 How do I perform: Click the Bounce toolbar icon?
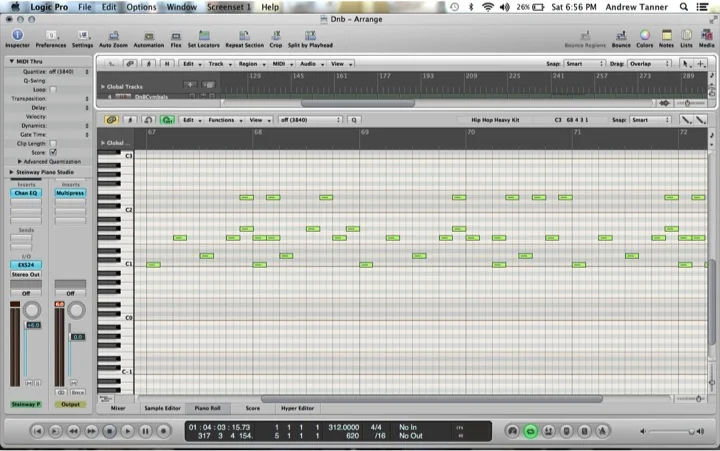point(621,39)
